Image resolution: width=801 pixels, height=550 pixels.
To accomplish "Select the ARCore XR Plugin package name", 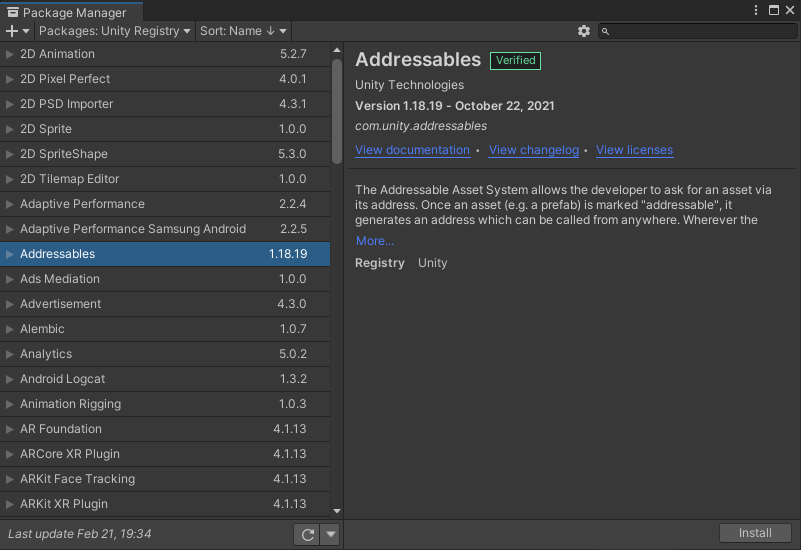I will tap(70, 455).
